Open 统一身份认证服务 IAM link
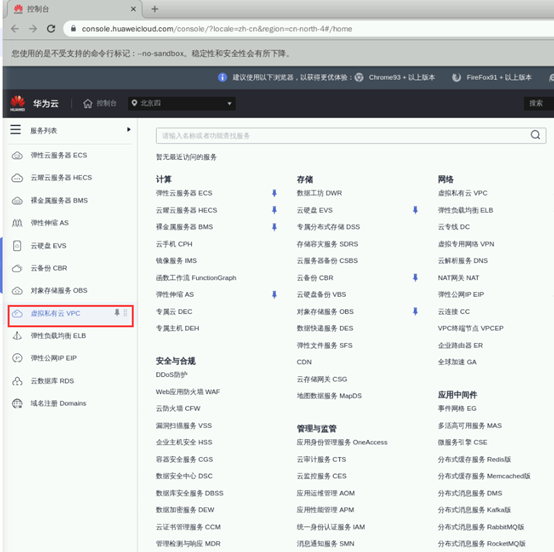 331,527
